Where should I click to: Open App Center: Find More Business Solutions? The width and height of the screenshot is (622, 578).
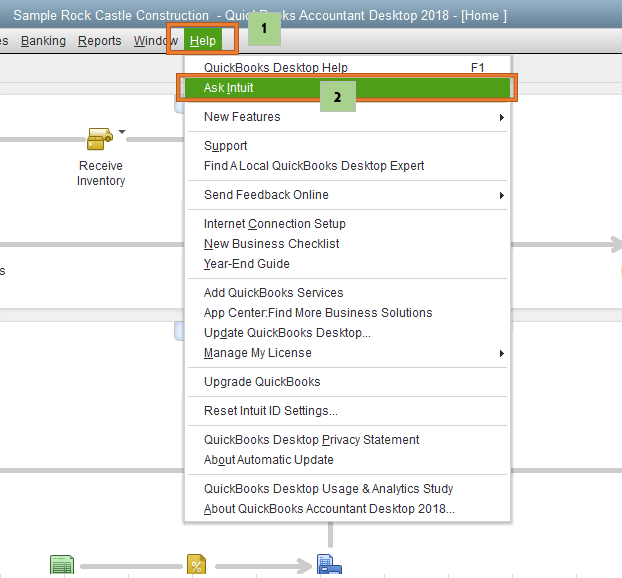point(347,313)
